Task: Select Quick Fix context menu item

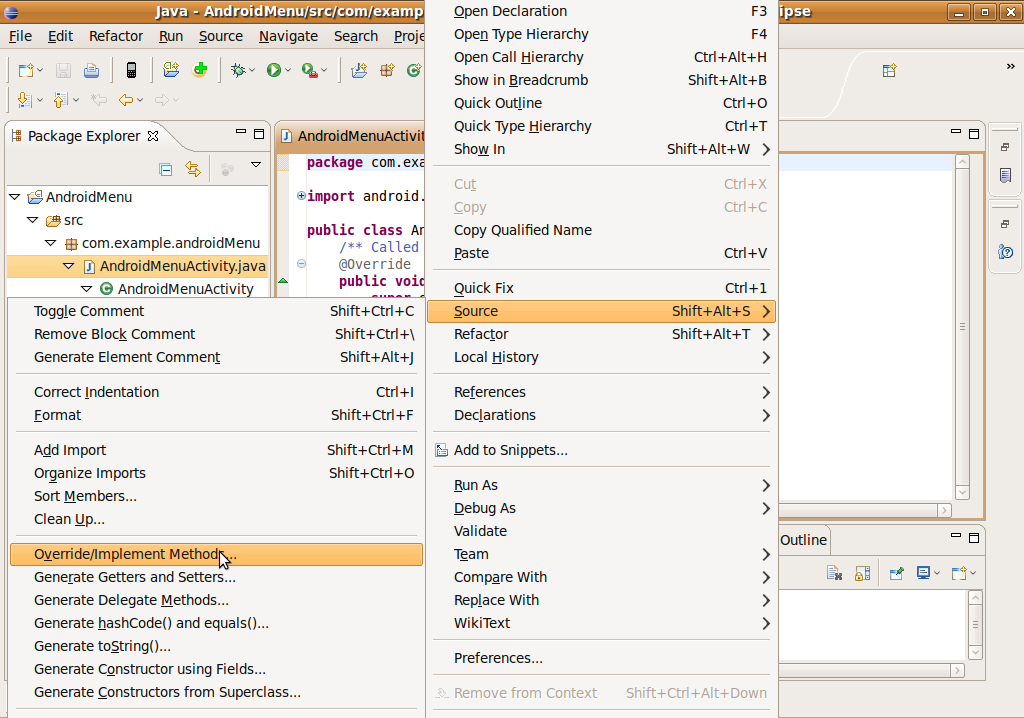Action: click(x=601, y=288)
